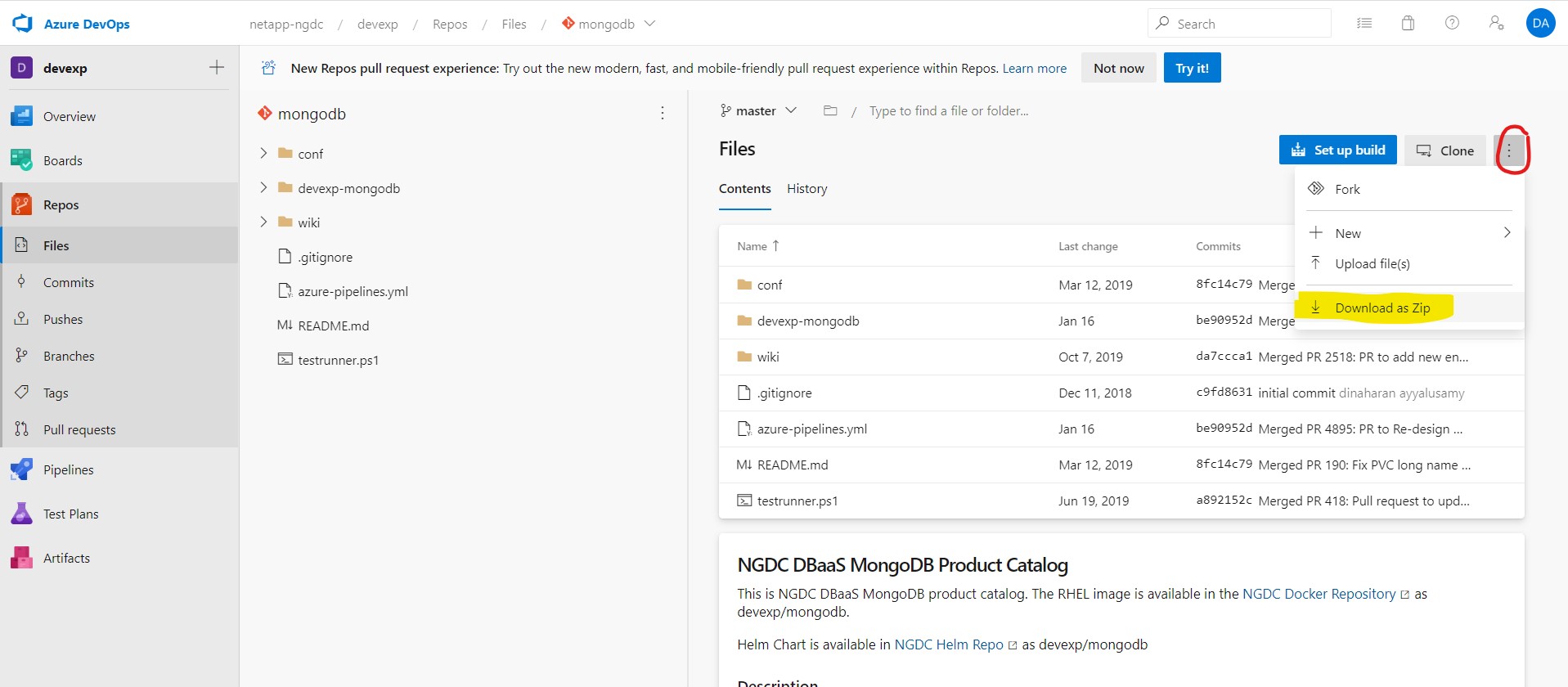Viewport: 1568px width, 687px height.
Task: Open Test Plans flask icon
Action: tap(21, 514)
